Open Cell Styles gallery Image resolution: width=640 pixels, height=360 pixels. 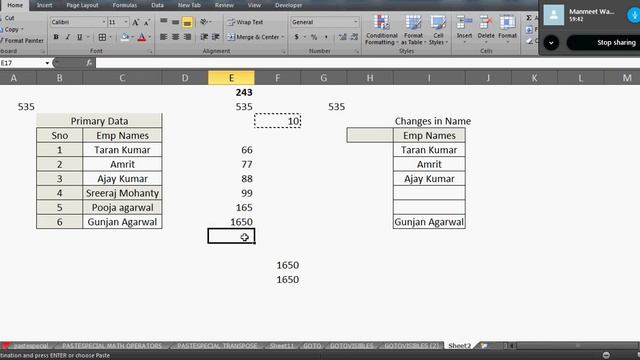point(438,30)
